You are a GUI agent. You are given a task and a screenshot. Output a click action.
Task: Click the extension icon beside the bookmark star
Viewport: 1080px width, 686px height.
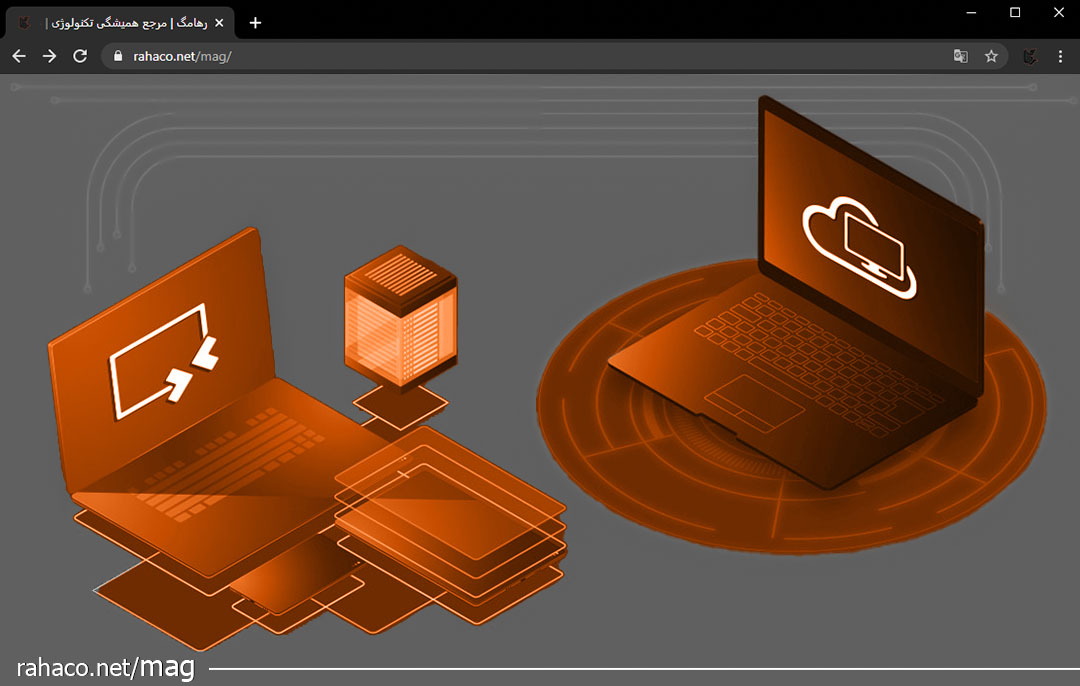[x=1029, y=56]
